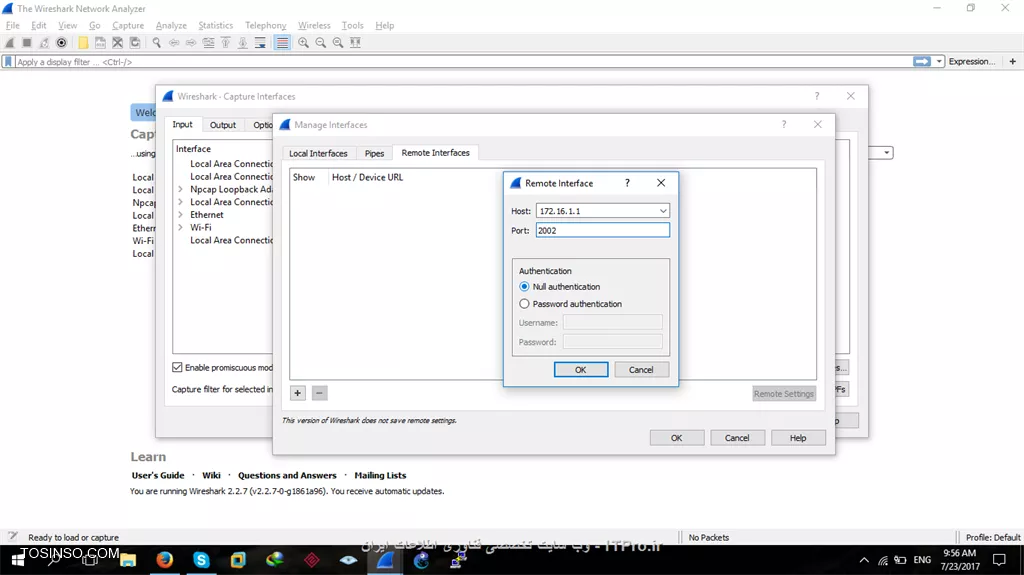Viewport: 1024px width, 575px height.
Task: Click the go to packet icon
Action: [208, 42]
